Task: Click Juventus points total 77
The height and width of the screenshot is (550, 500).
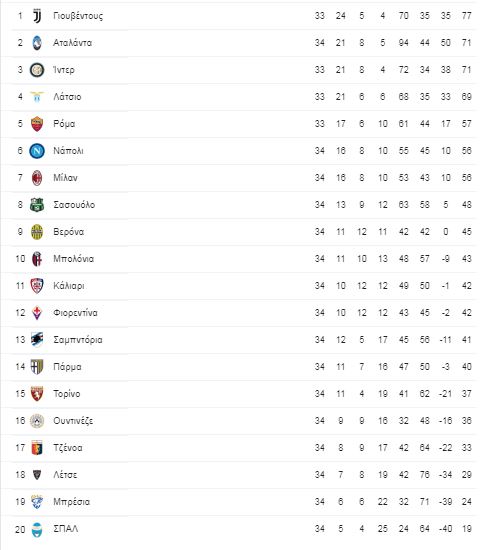Action: 466,16
